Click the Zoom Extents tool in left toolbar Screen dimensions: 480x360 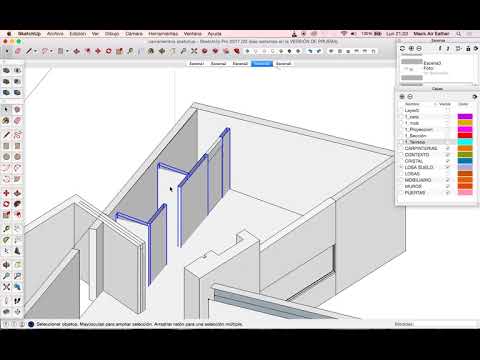point(6,287)
